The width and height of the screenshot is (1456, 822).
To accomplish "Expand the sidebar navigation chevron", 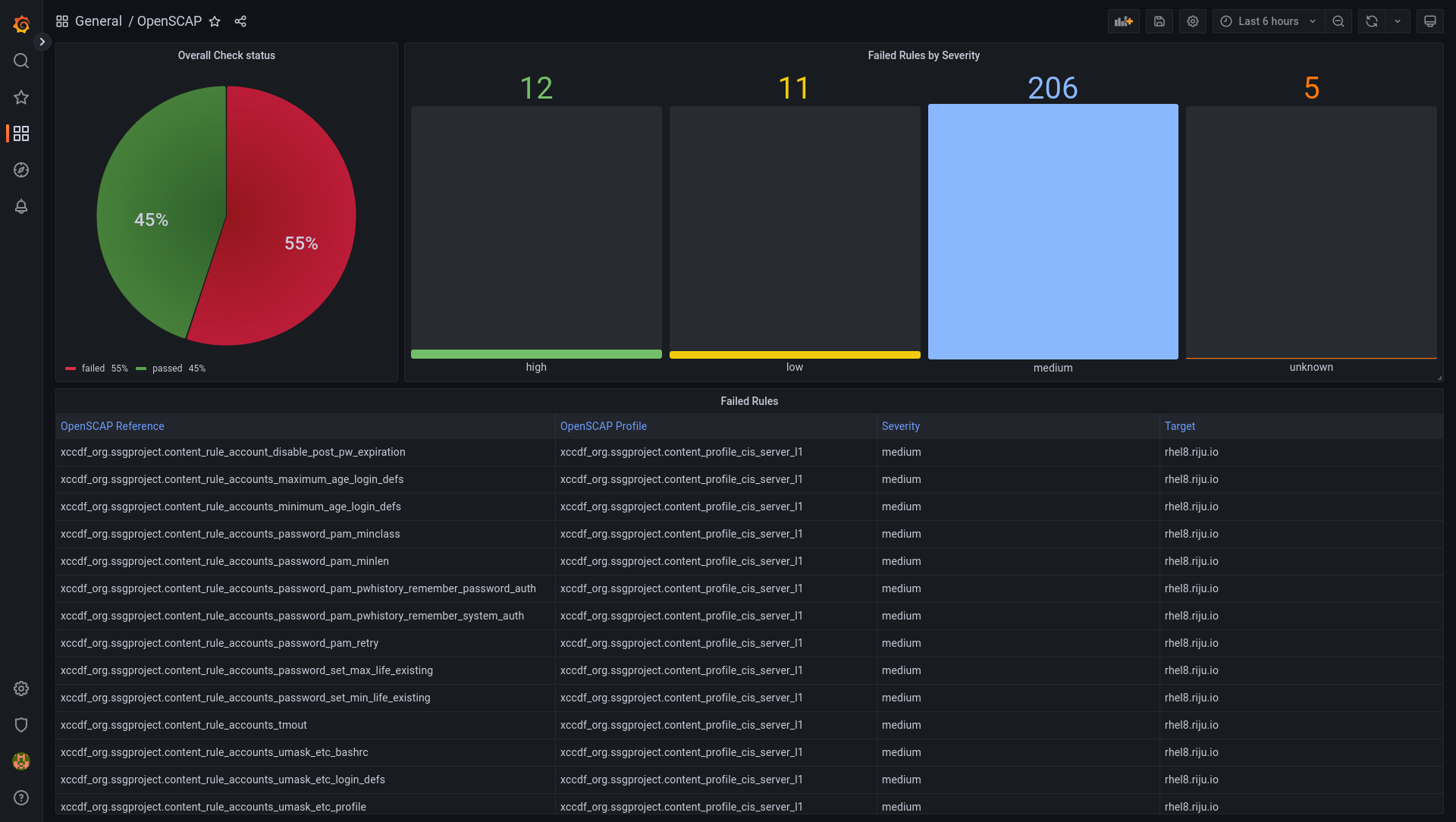I will [42, 42].
